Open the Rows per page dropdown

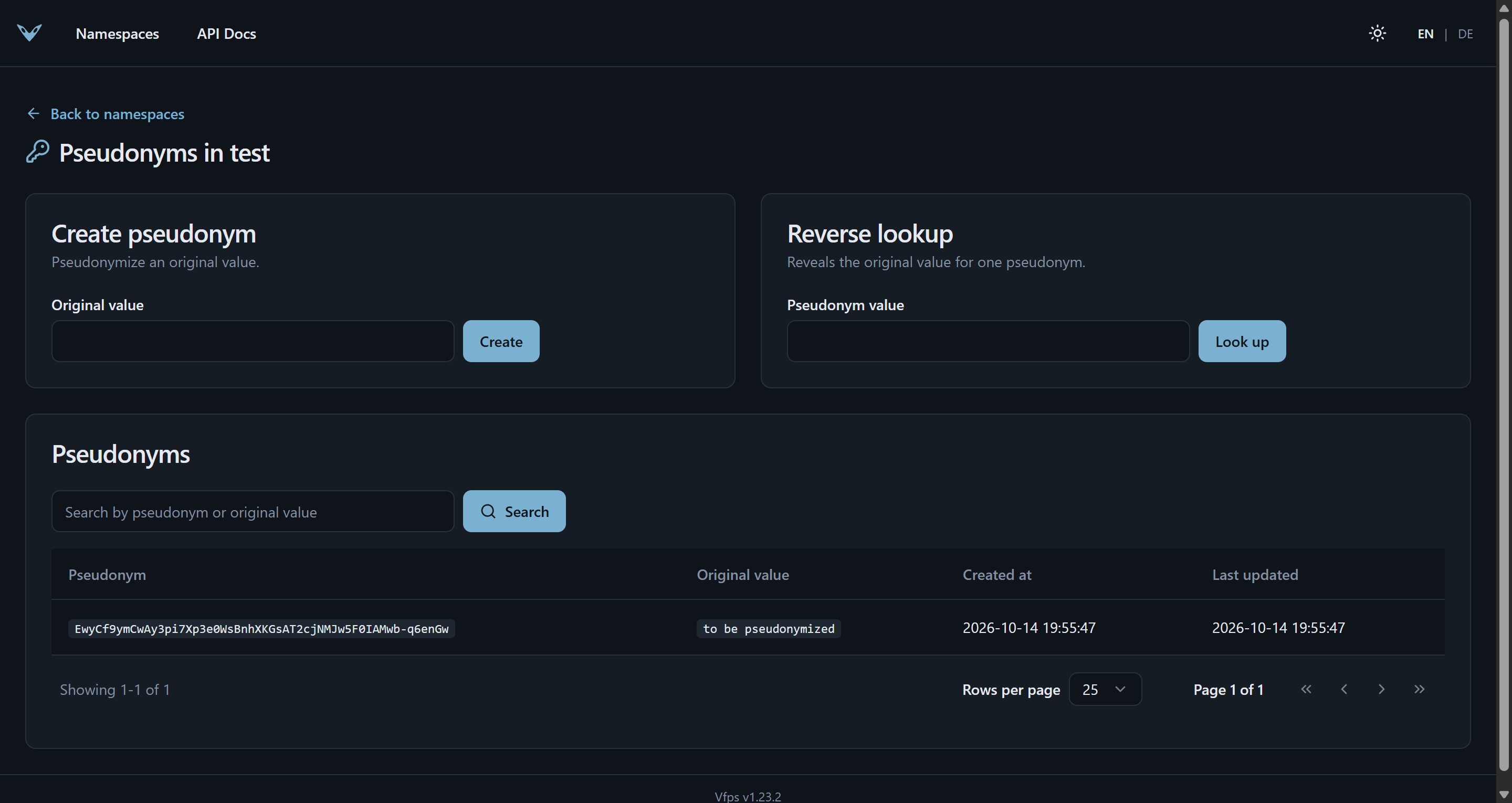1105,689
